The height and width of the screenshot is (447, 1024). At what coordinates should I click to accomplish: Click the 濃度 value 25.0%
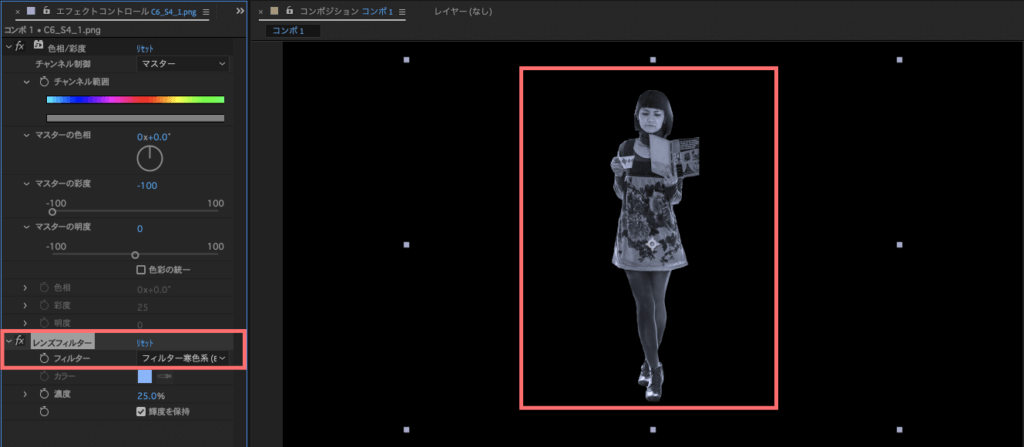(x=151, y=395)
